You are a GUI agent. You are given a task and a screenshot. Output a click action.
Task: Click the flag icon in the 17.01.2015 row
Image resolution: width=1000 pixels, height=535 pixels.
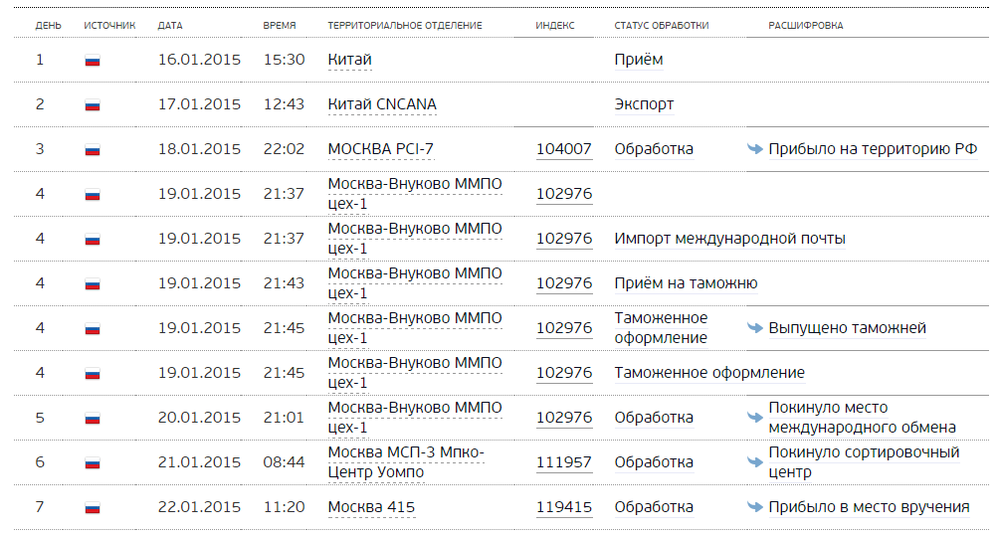pyautogui.click(x=92, y=105)
